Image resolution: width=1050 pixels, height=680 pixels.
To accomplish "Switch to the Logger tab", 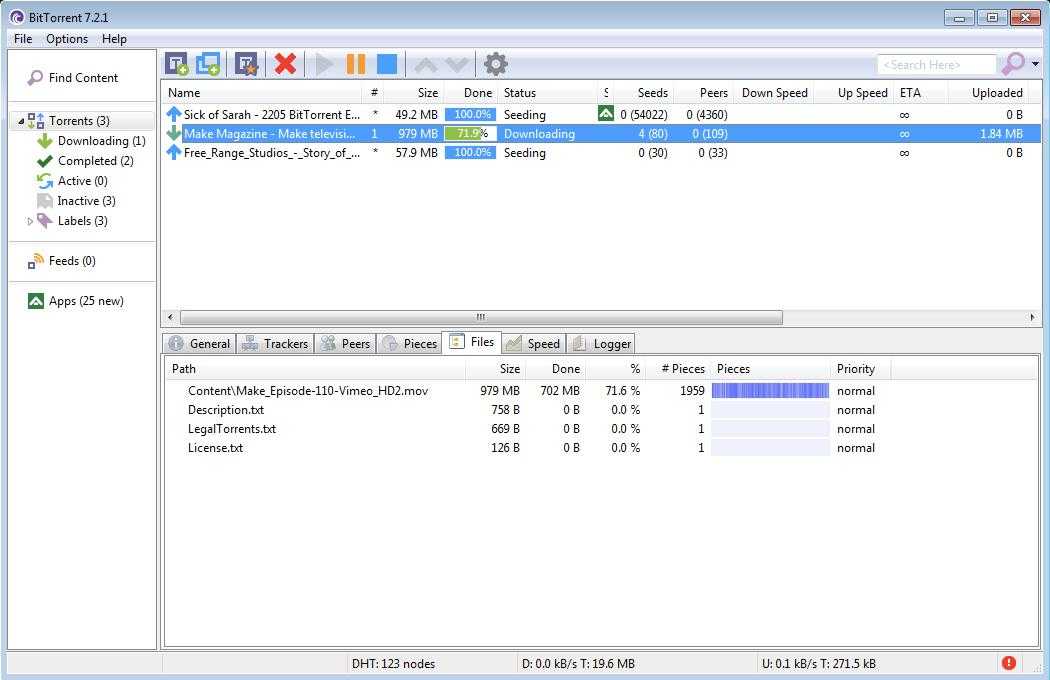I will click(601, 344).
